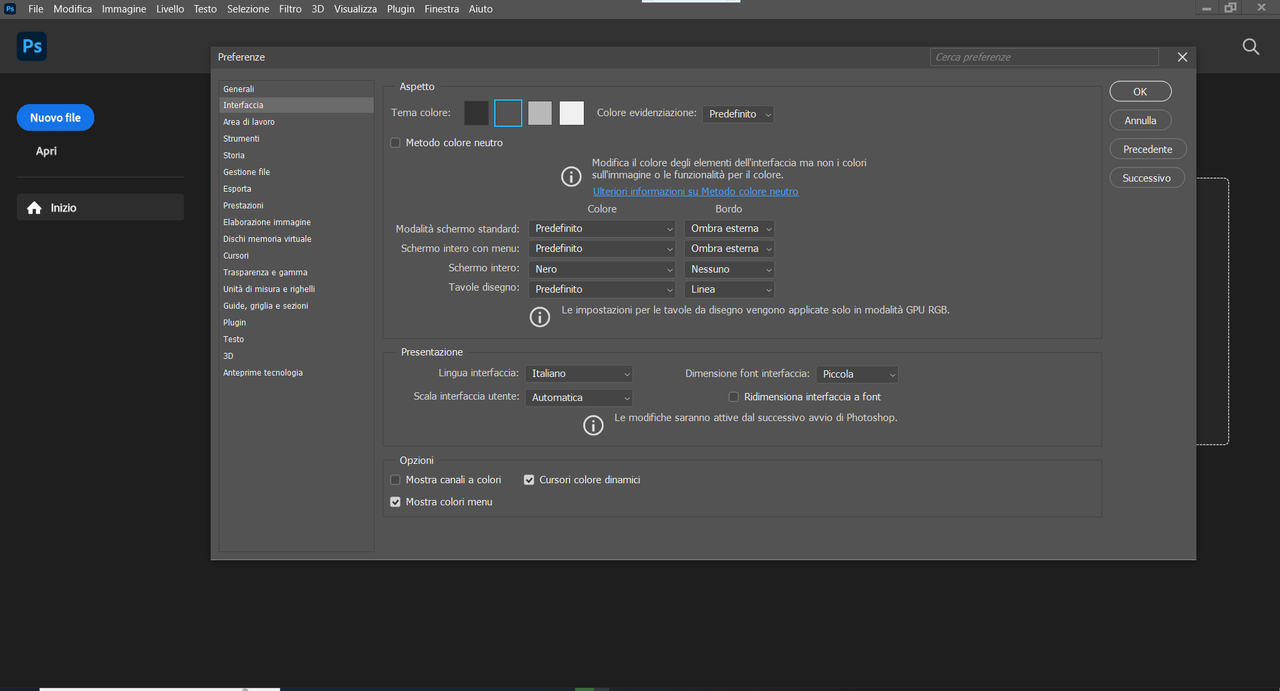The image size is (1280, 691).
Task: Enable Mostra canali a colori
Action: [x=395, y=480]
